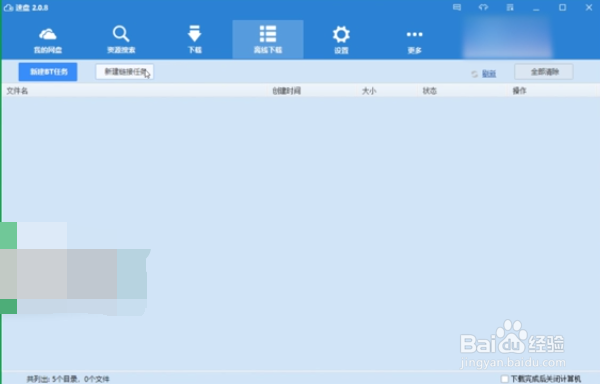
Task: Maximize the application window
Action: pos(562,7)
